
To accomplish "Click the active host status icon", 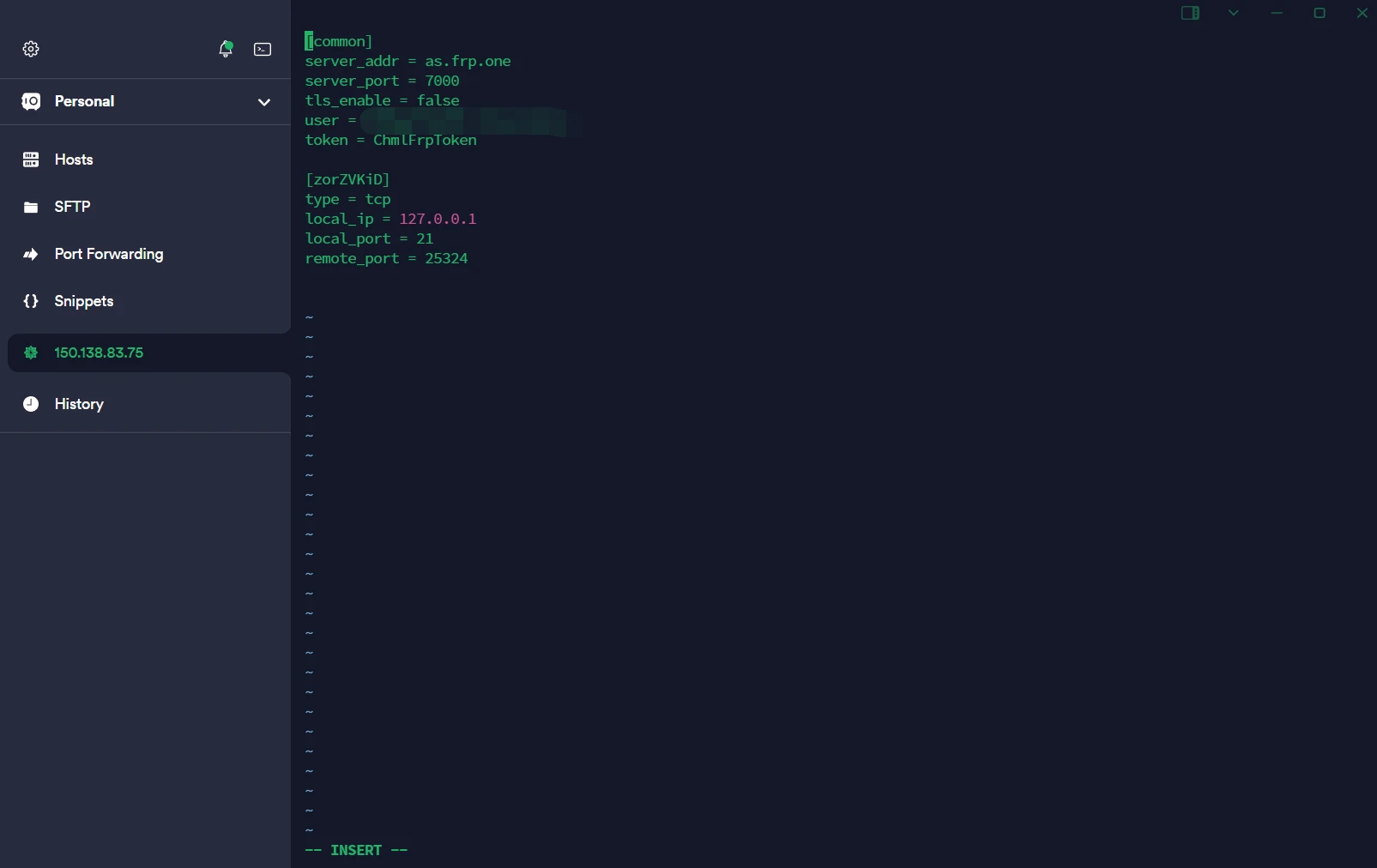I will tap(31, 353).
